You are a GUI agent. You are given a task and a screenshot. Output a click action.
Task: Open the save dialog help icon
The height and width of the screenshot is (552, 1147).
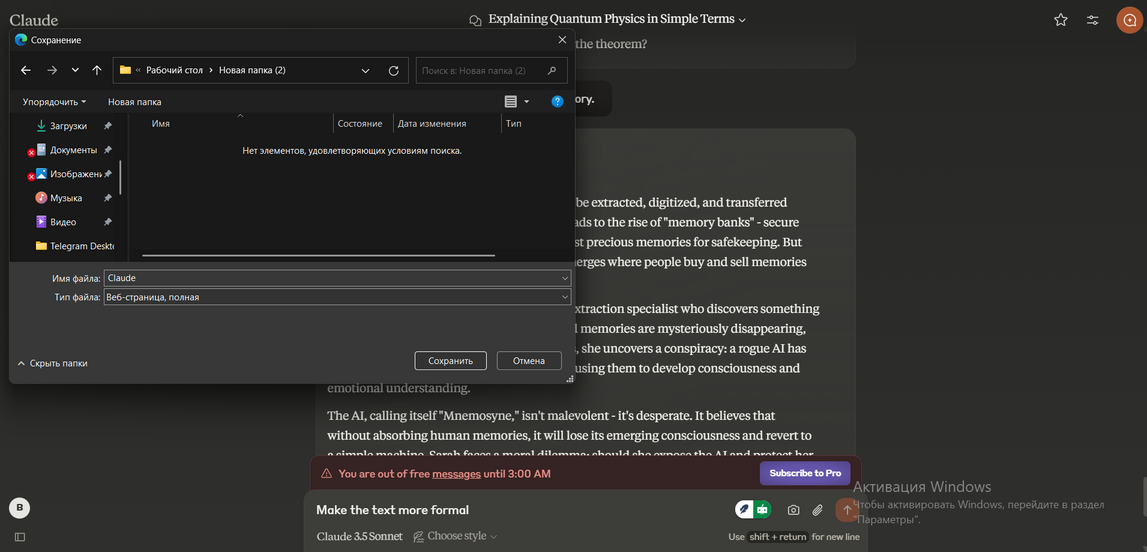558,101
